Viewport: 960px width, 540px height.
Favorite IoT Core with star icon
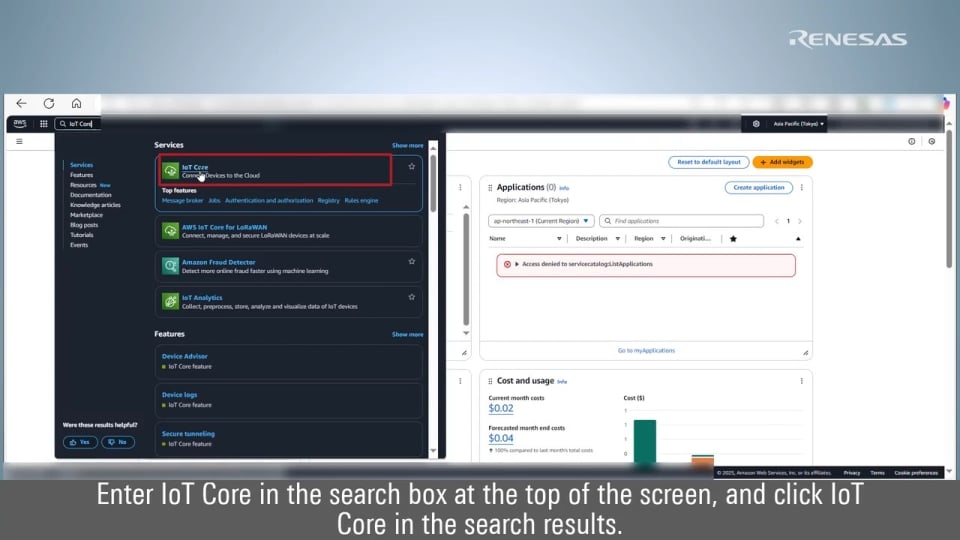point(411,167)
